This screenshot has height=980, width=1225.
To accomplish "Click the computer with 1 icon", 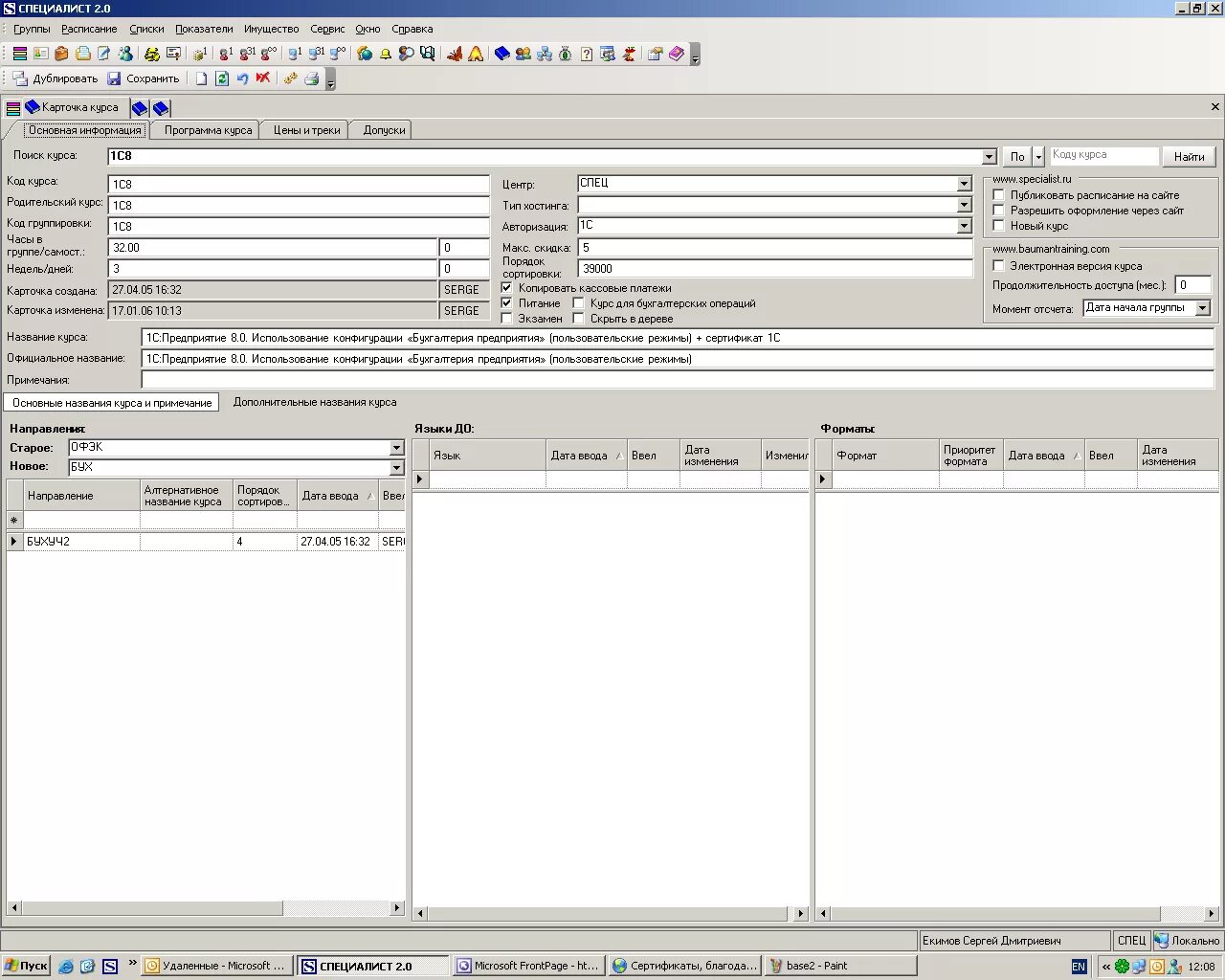I will tap(296, 54).
